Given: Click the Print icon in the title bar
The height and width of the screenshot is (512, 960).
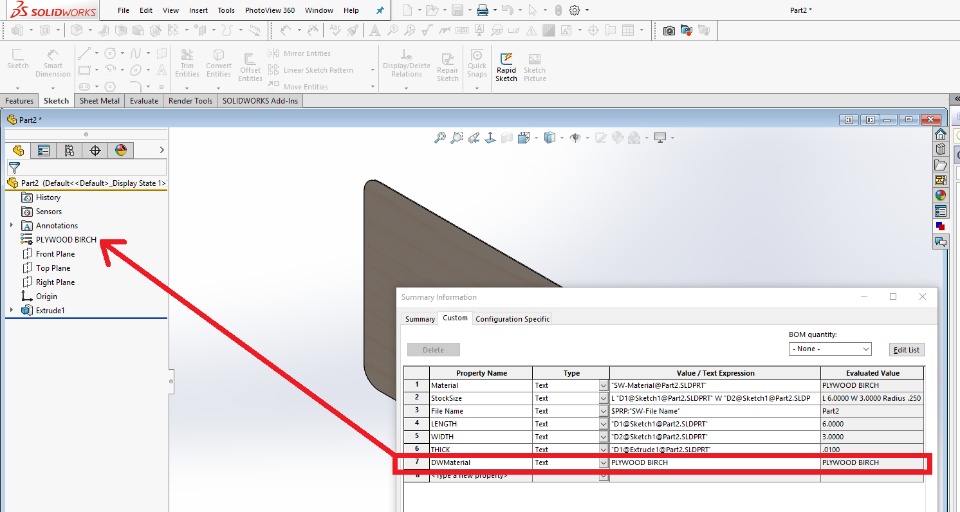Looking at the screenshot, I should click(482, 10).
